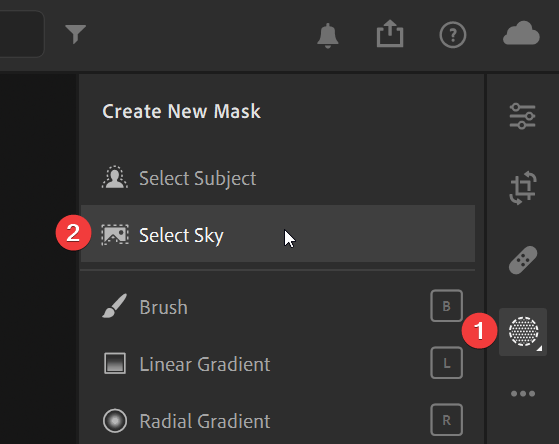
Task: Select the Healing bandage tool
Action: click(523, 260)
